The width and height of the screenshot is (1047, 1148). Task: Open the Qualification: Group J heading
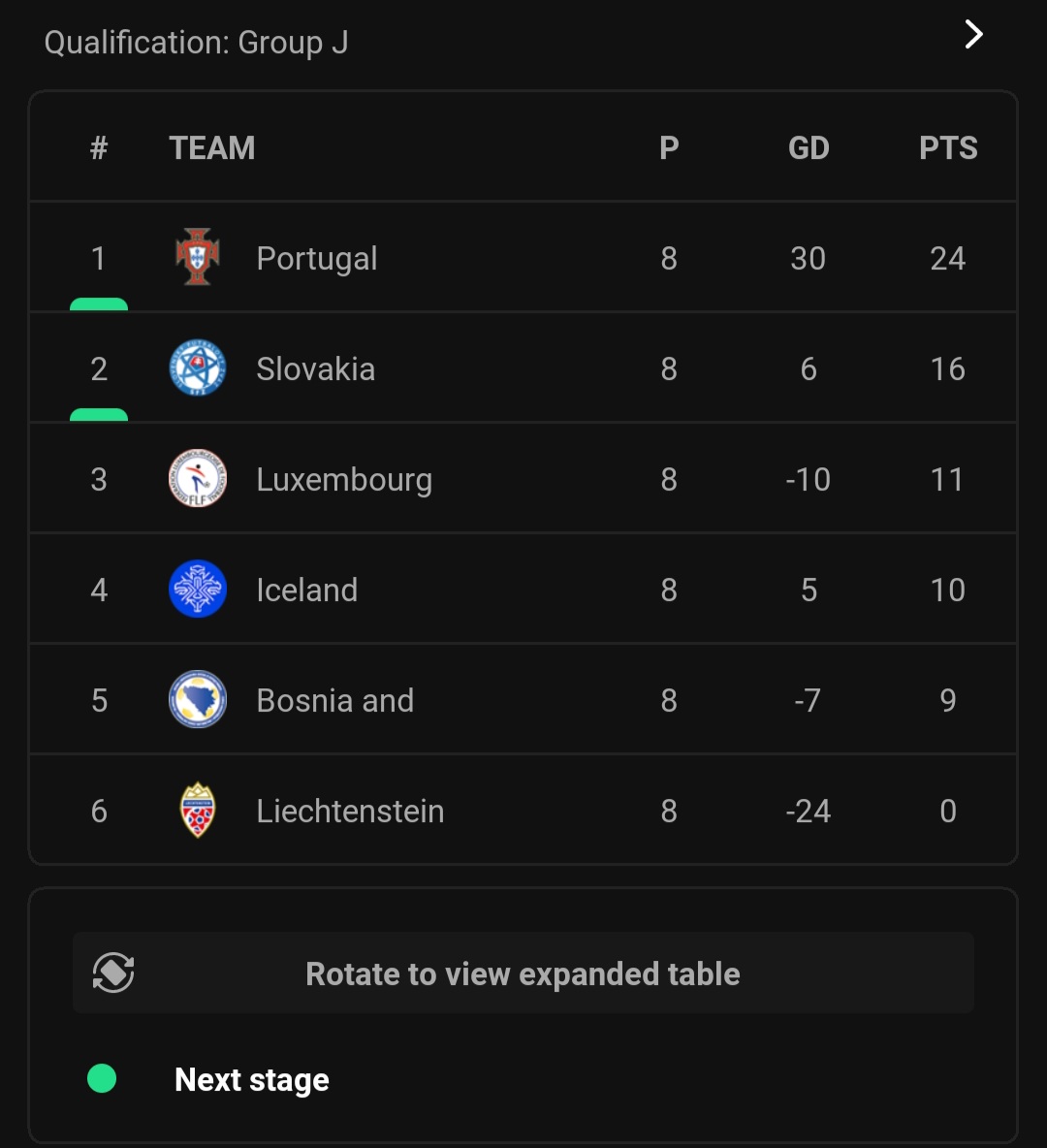tap(196, 43)
